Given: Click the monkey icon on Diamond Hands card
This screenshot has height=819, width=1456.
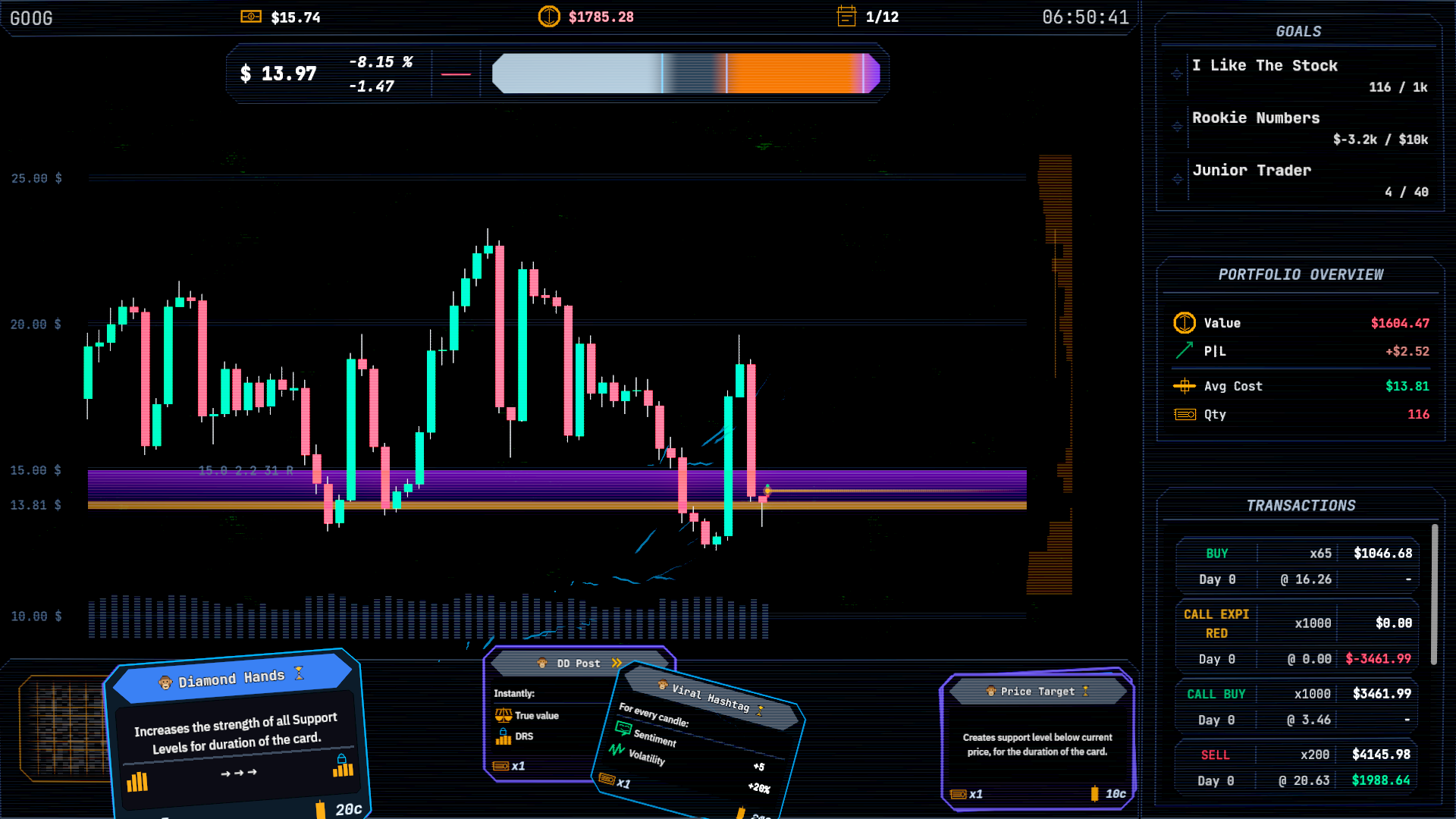Looking at the screenshot, I should point(165,683).
